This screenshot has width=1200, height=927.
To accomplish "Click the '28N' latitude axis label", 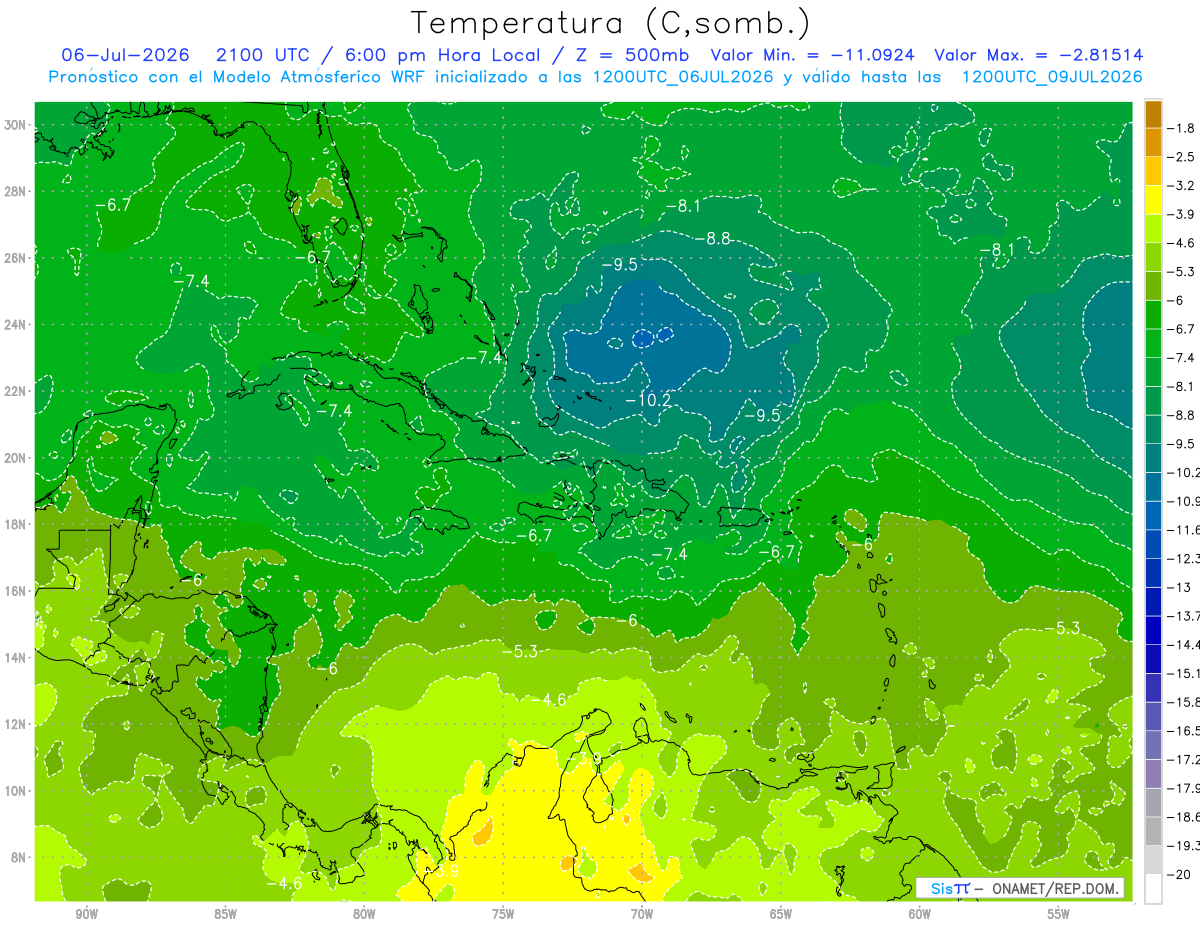I will tap(16, 191).
